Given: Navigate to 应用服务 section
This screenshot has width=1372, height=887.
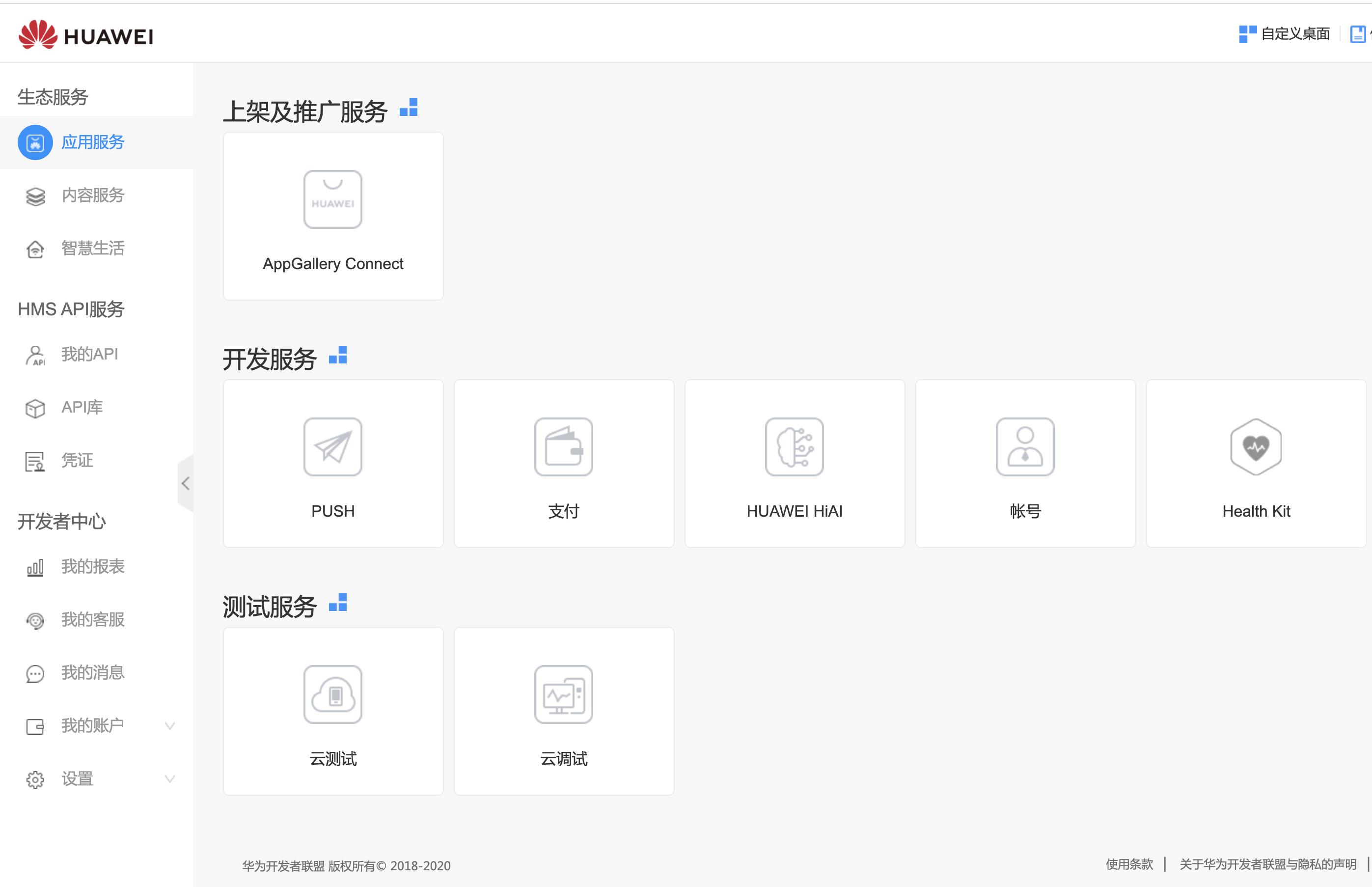Looking at the screenshot, I should point(94,143).
